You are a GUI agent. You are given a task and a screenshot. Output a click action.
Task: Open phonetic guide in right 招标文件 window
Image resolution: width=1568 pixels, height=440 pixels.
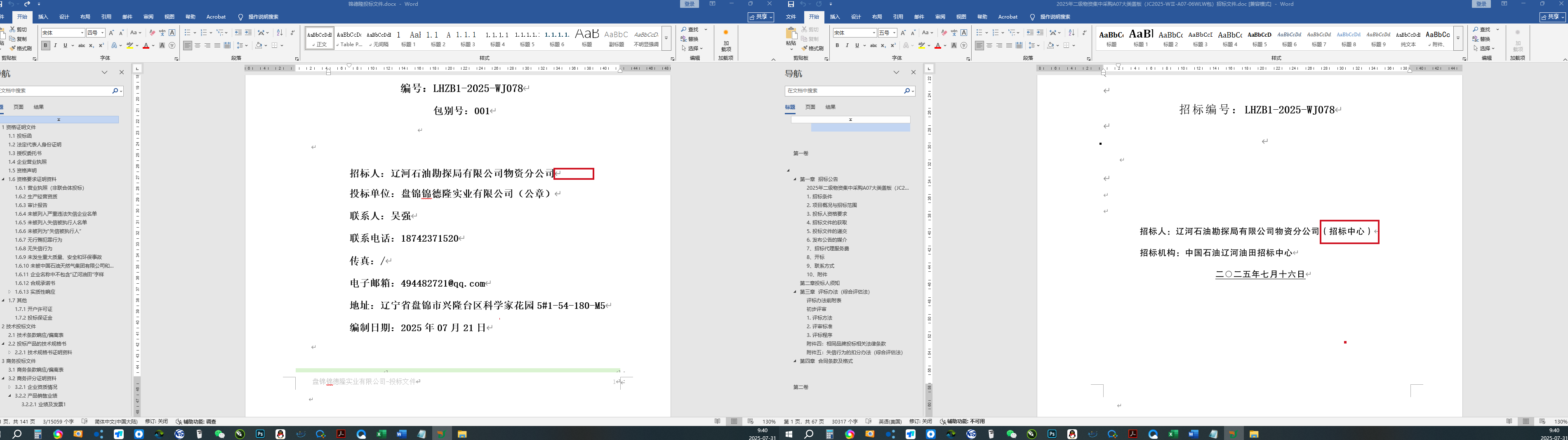(x=954, y=33)
